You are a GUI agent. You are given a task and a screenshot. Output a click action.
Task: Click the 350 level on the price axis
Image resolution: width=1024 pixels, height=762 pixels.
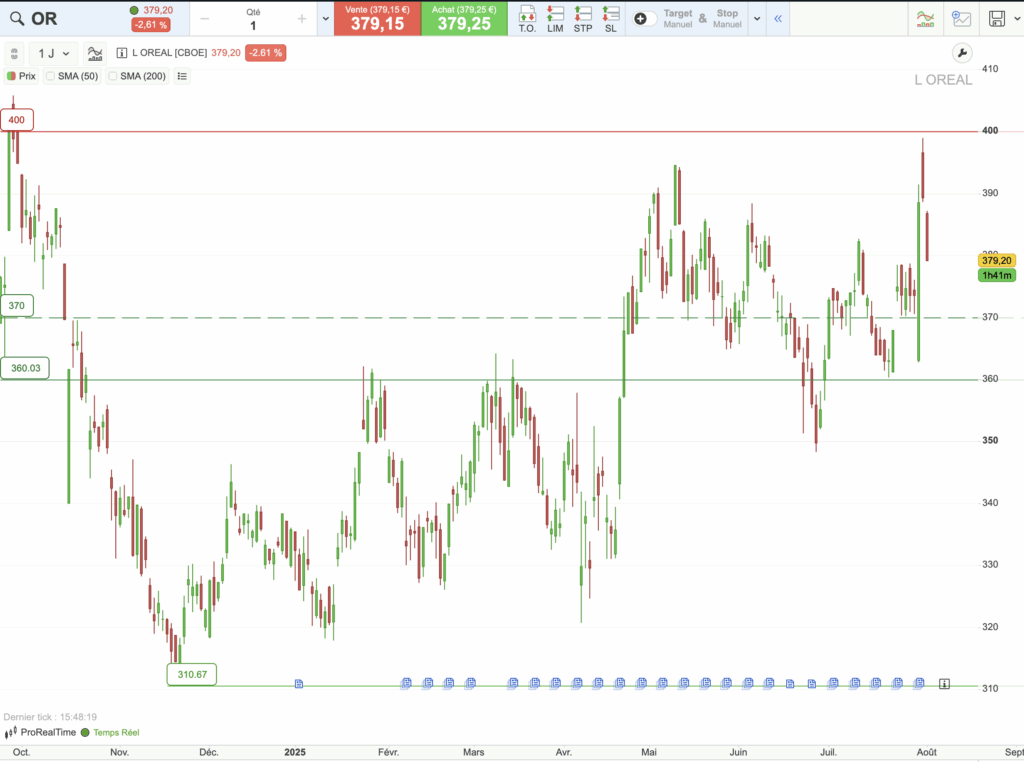990,441
